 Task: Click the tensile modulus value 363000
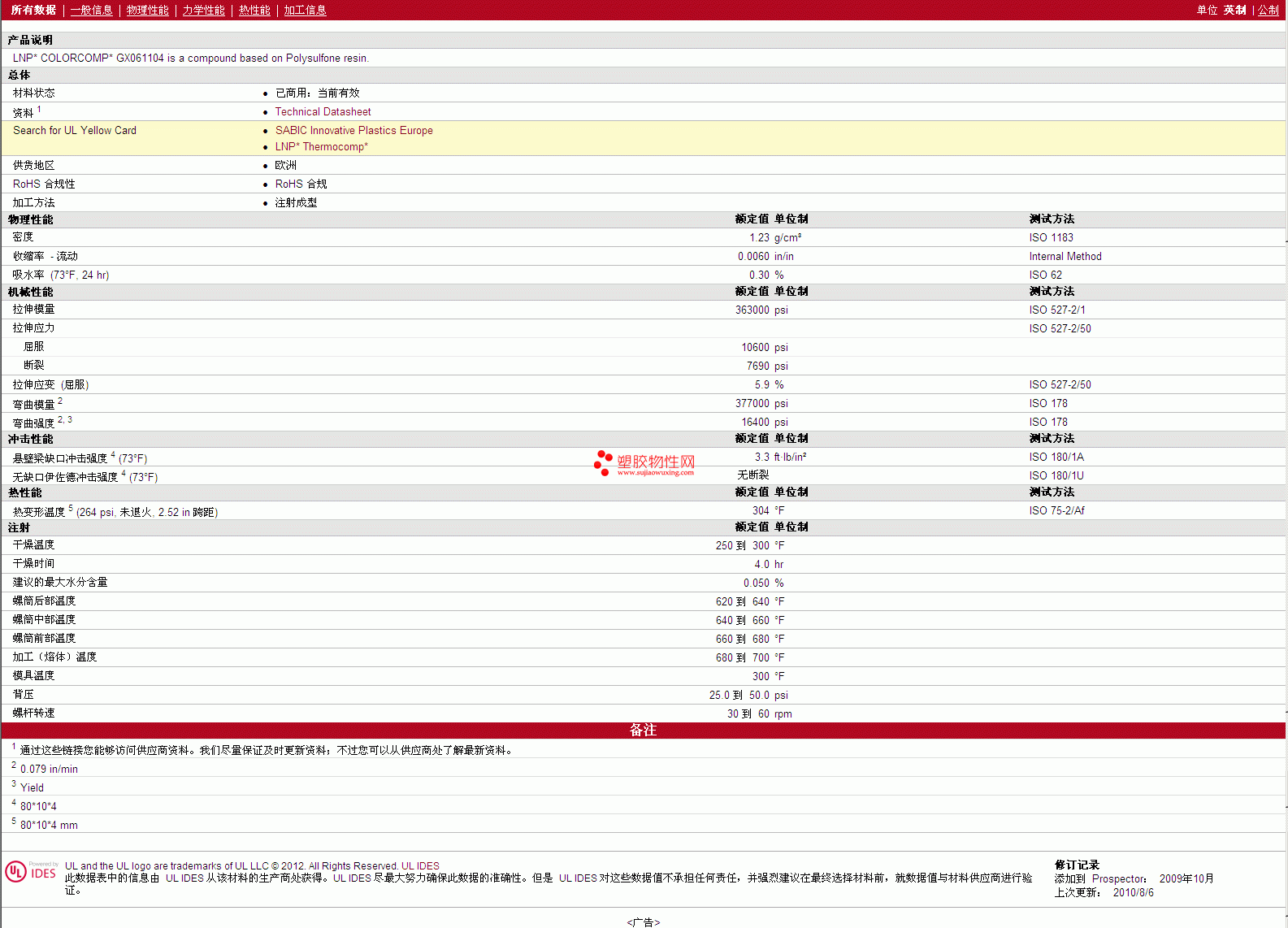point(752,310)
